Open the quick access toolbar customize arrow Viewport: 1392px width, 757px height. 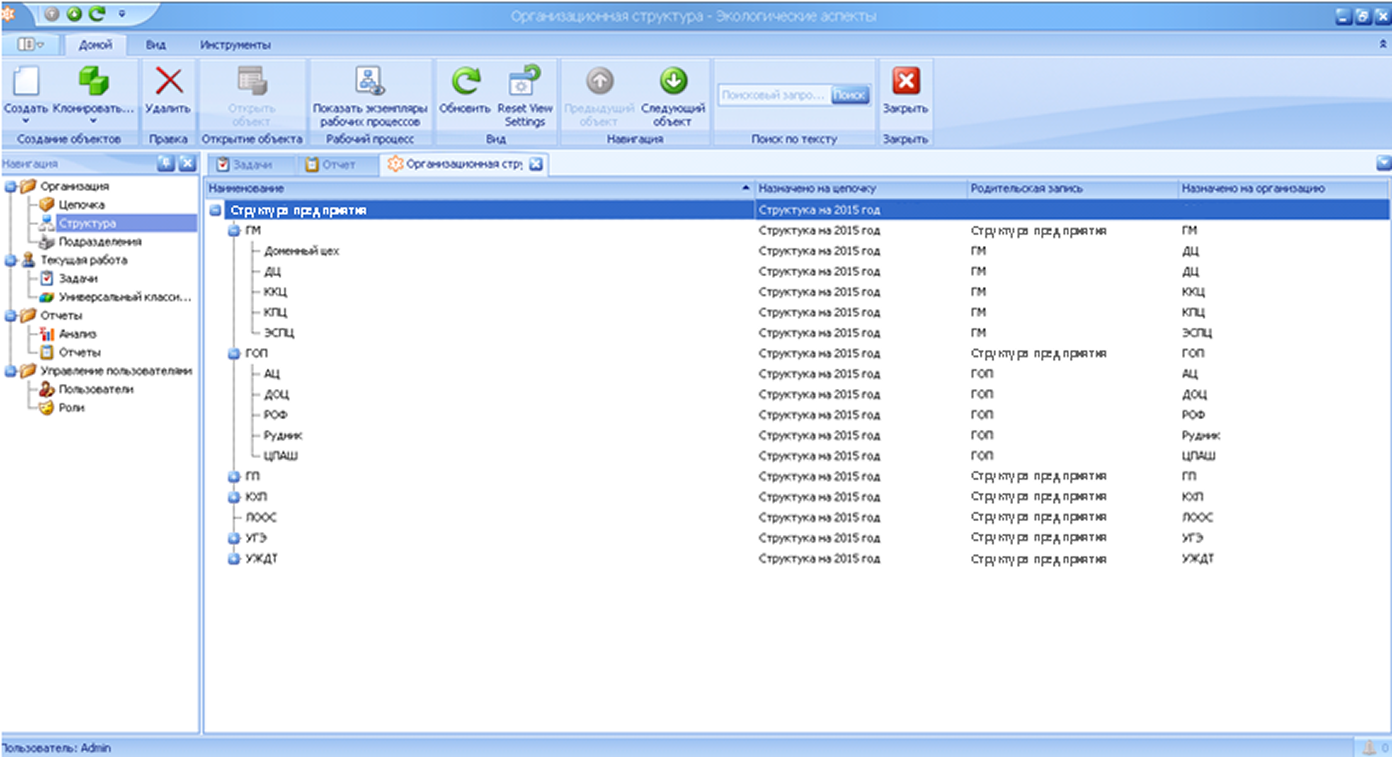[x=121, y=15]
